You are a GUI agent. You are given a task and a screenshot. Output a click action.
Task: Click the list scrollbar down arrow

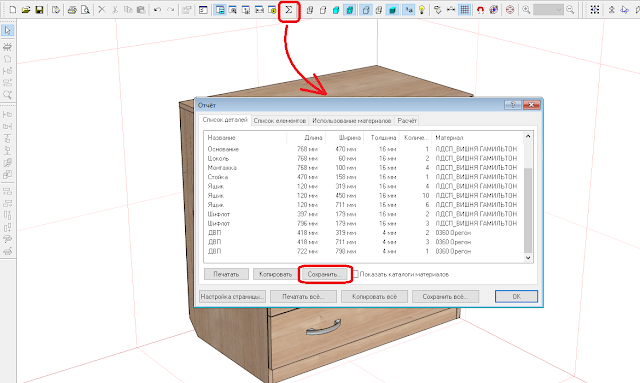tap(528, 258)
